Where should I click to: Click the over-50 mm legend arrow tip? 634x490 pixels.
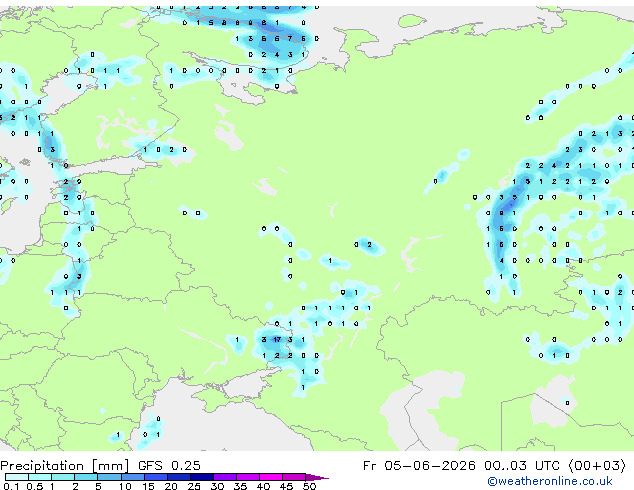317,477
